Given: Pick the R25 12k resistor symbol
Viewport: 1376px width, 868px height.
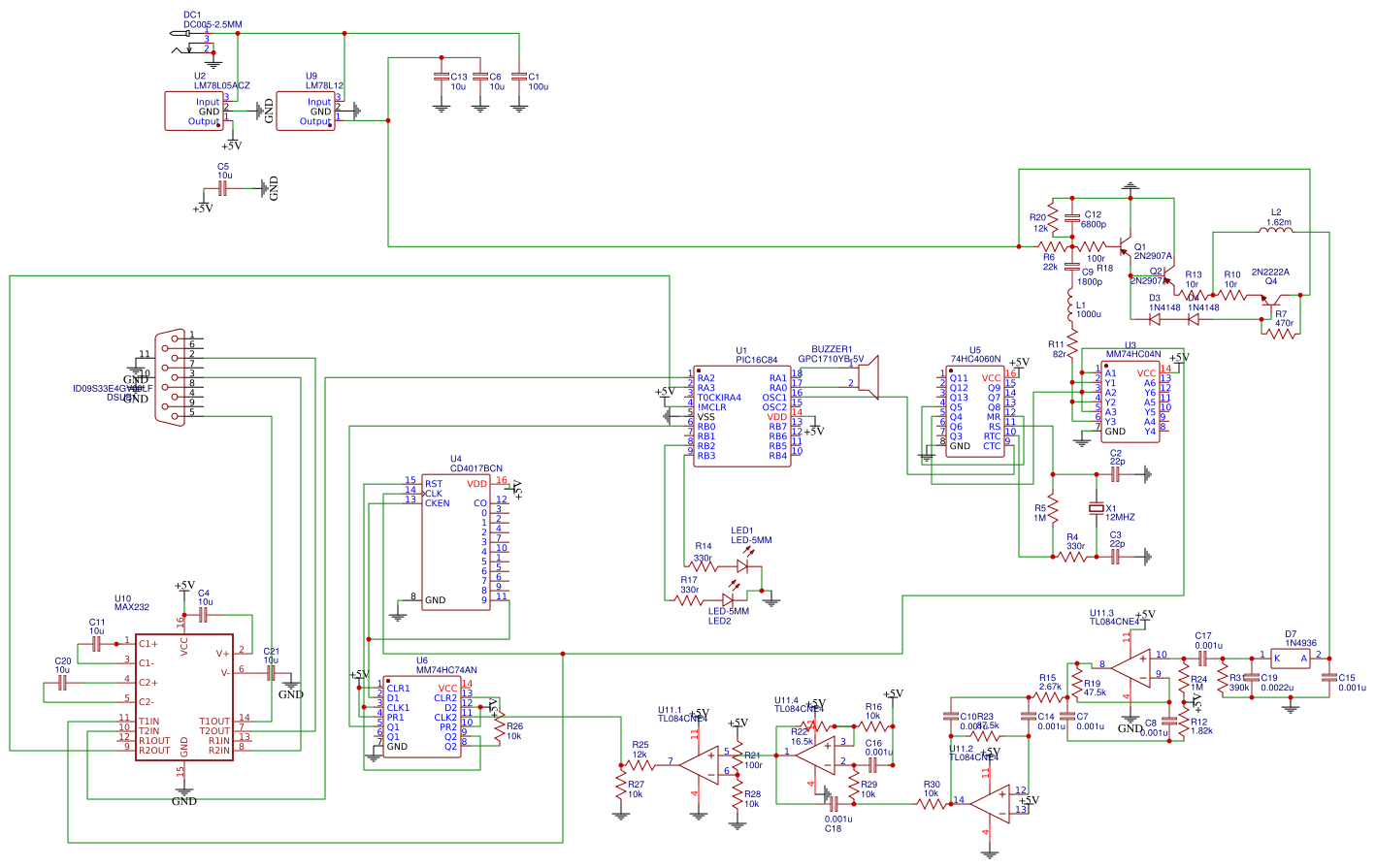Looking at the screenshot, I should [x=639, y=763].
